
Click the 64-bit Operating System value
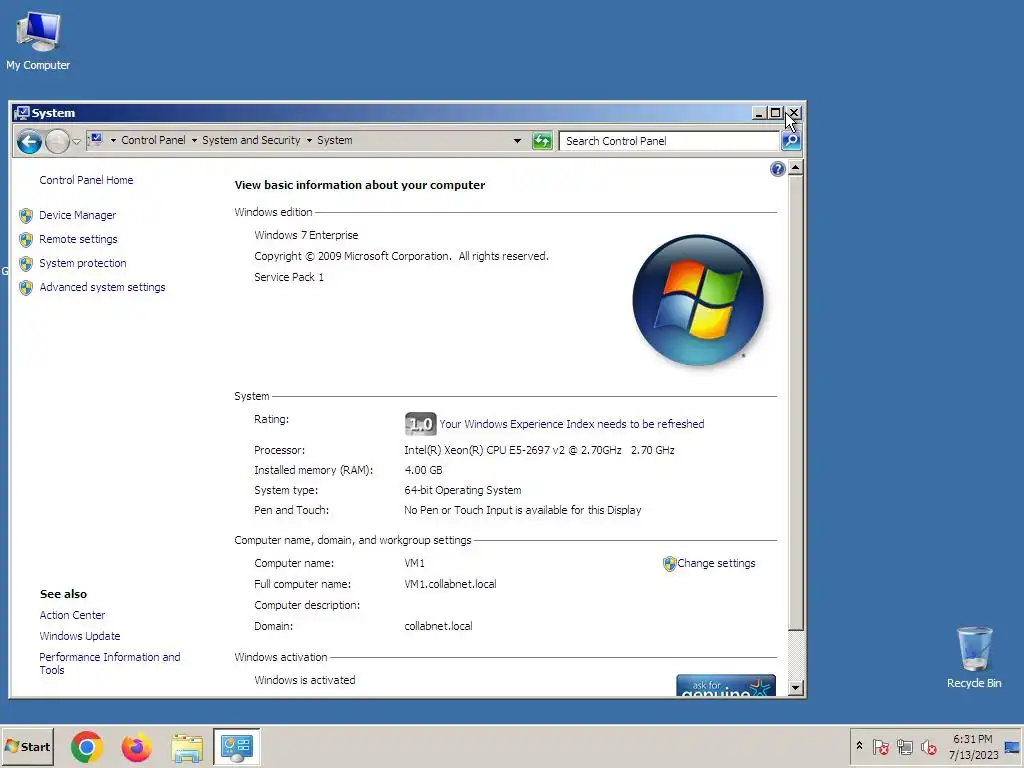(x=462, y=490)
